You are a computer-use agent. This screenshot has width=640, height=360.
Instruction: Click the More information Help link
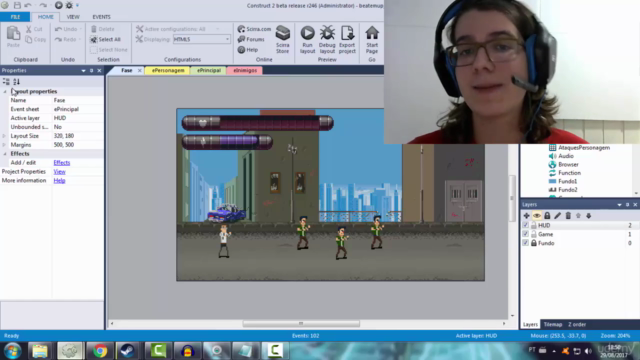tap(59, 180)
